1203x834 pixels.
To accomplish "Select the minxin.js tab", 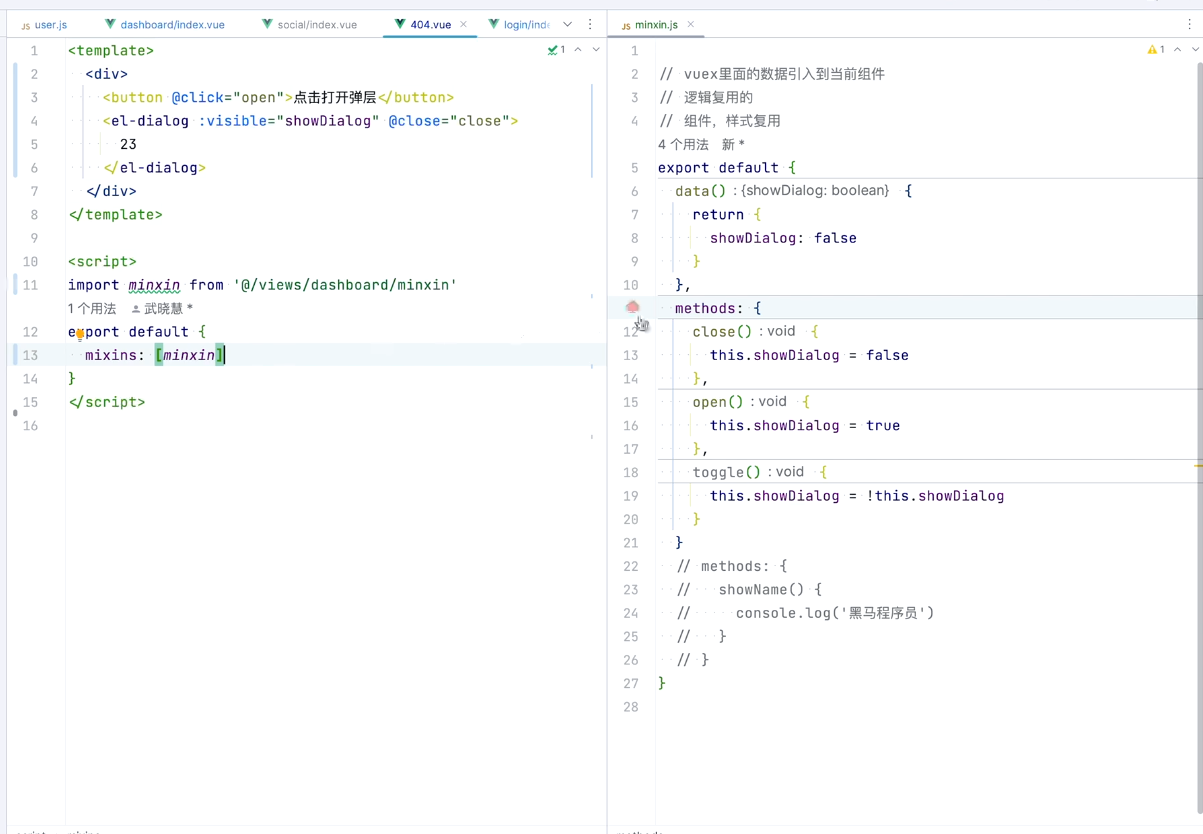I will [656, 24].
